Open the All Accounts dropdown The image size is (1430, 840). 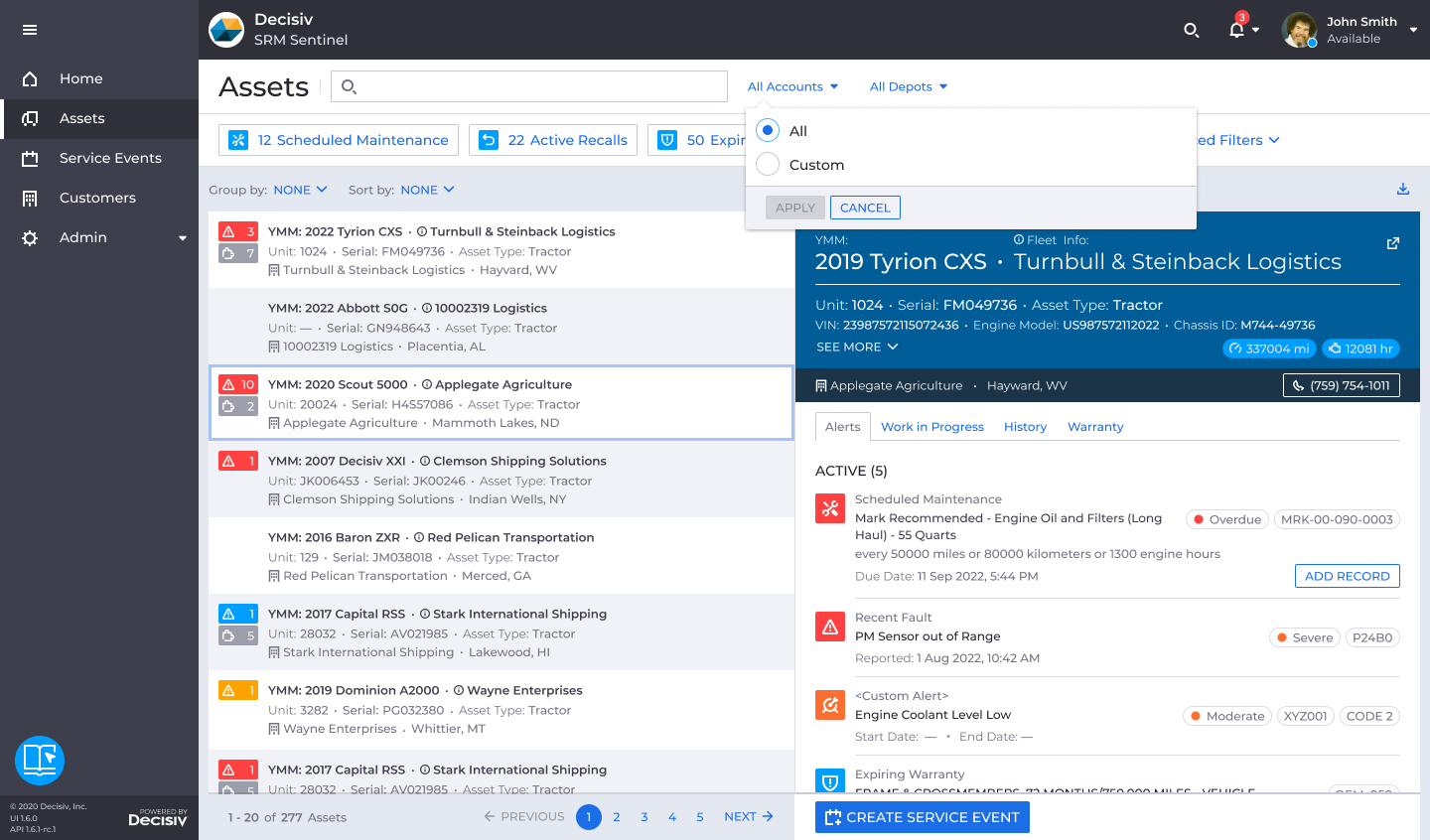coord(792,86)
